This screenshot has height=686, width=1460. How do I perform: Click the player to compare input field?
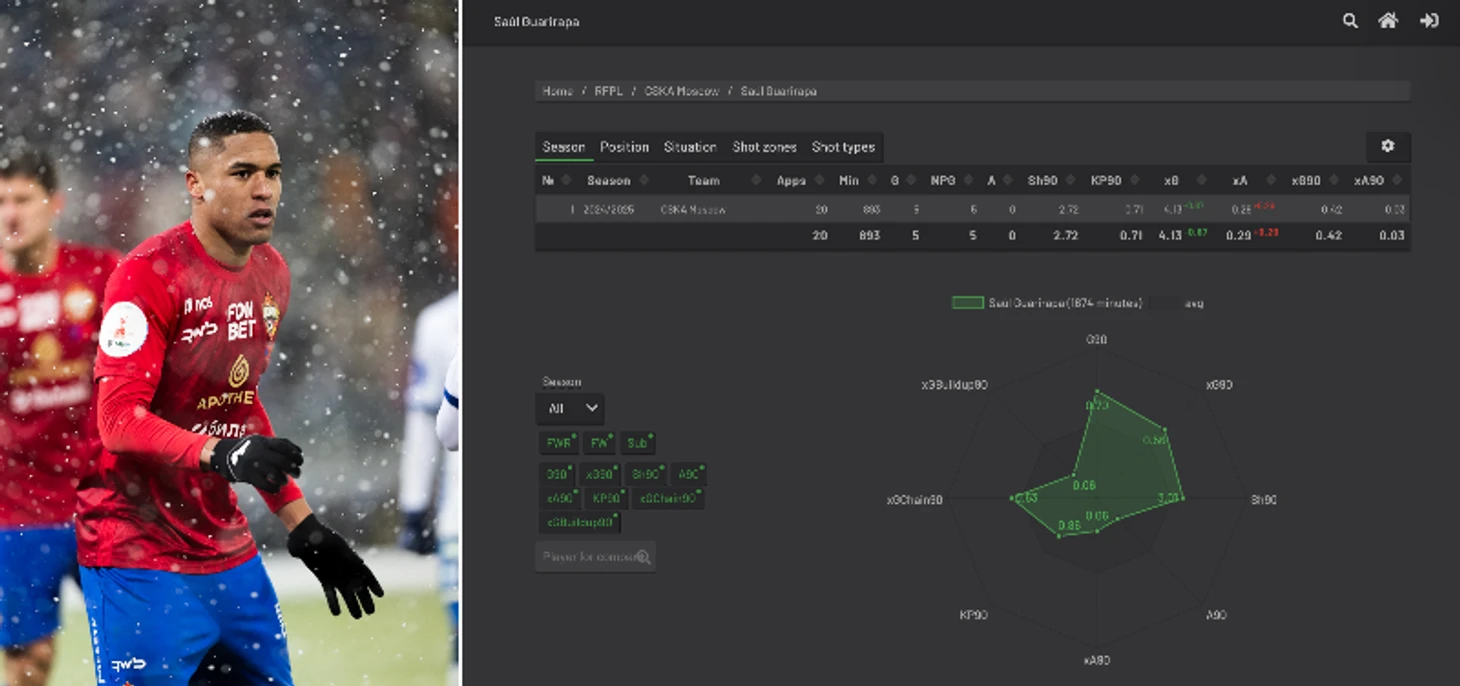tap(595, 557)
